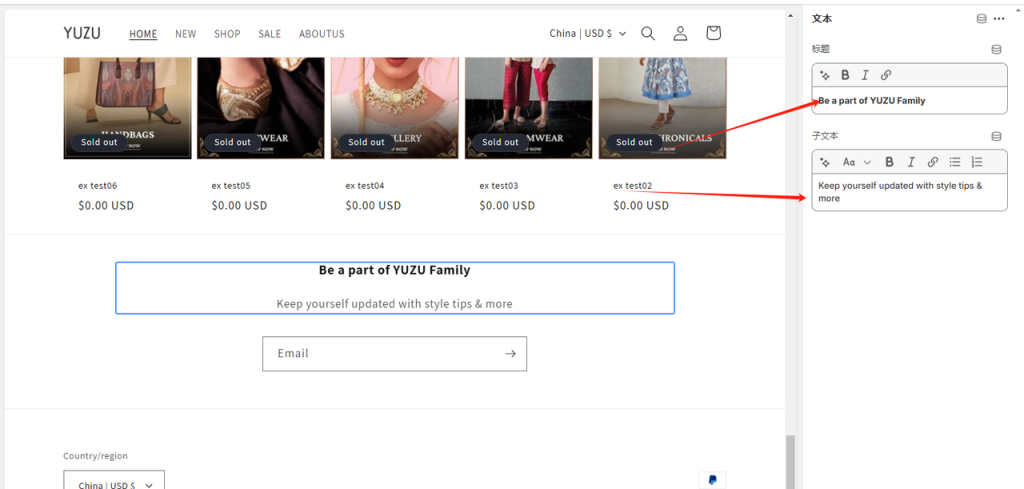Toggle numbered list in 子文本 editor
The image size is (1024, 489).
(977, 162)
